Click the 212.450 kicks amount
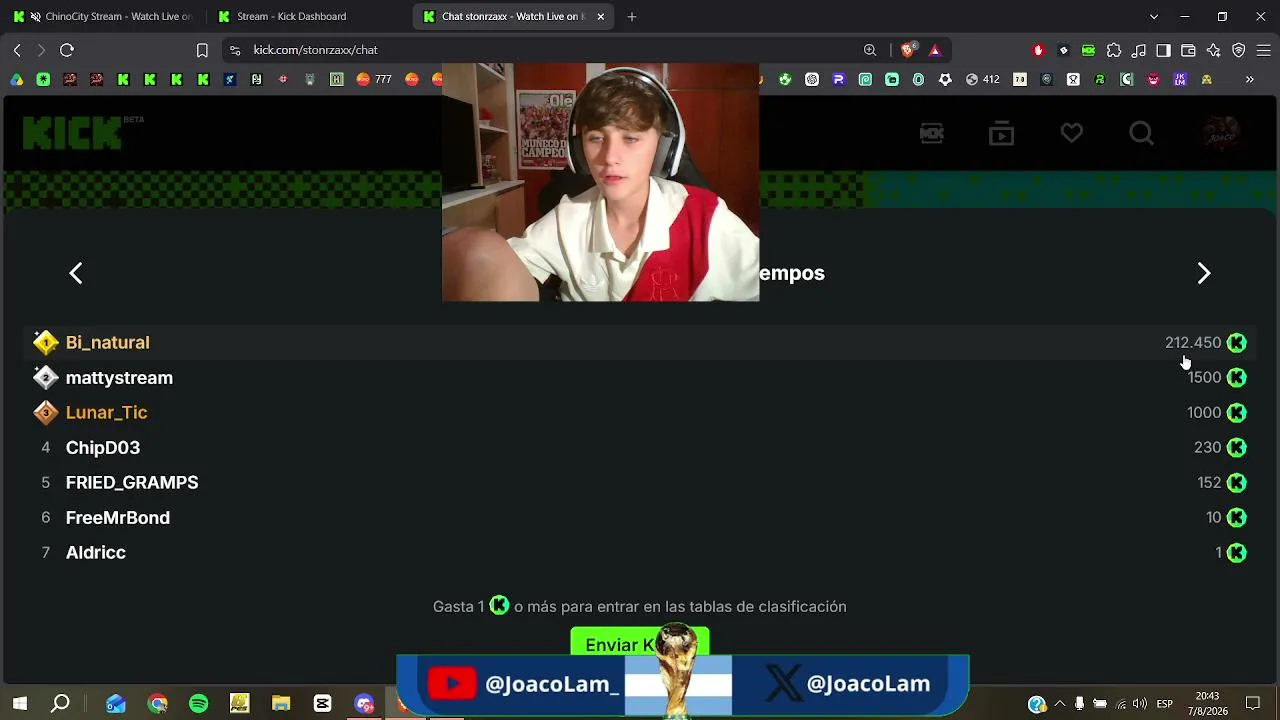 point(1193,342)
